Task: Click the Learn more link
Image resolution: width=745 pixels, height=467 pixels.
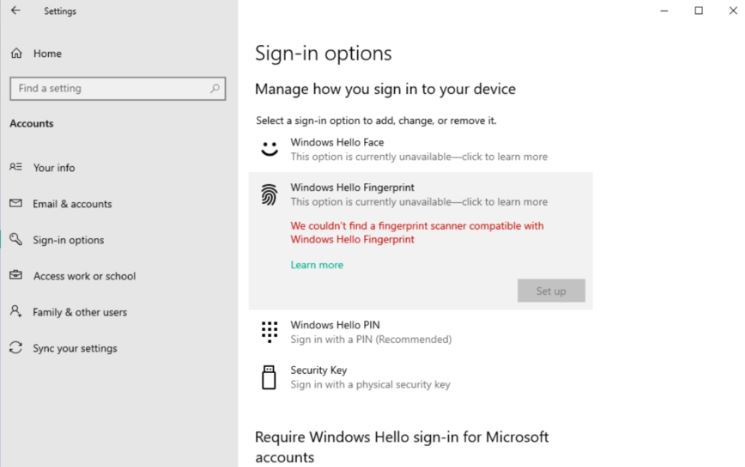Action: click(x=317, y=265)
